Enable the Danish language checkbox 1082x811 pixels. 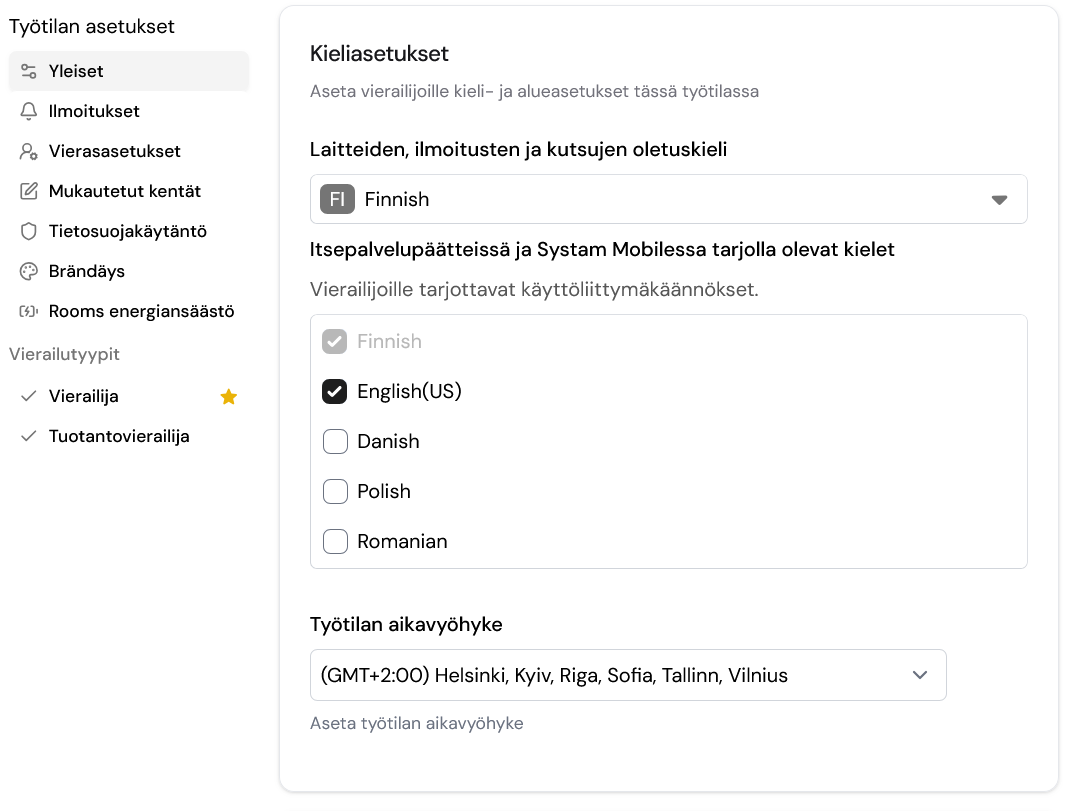335,441
